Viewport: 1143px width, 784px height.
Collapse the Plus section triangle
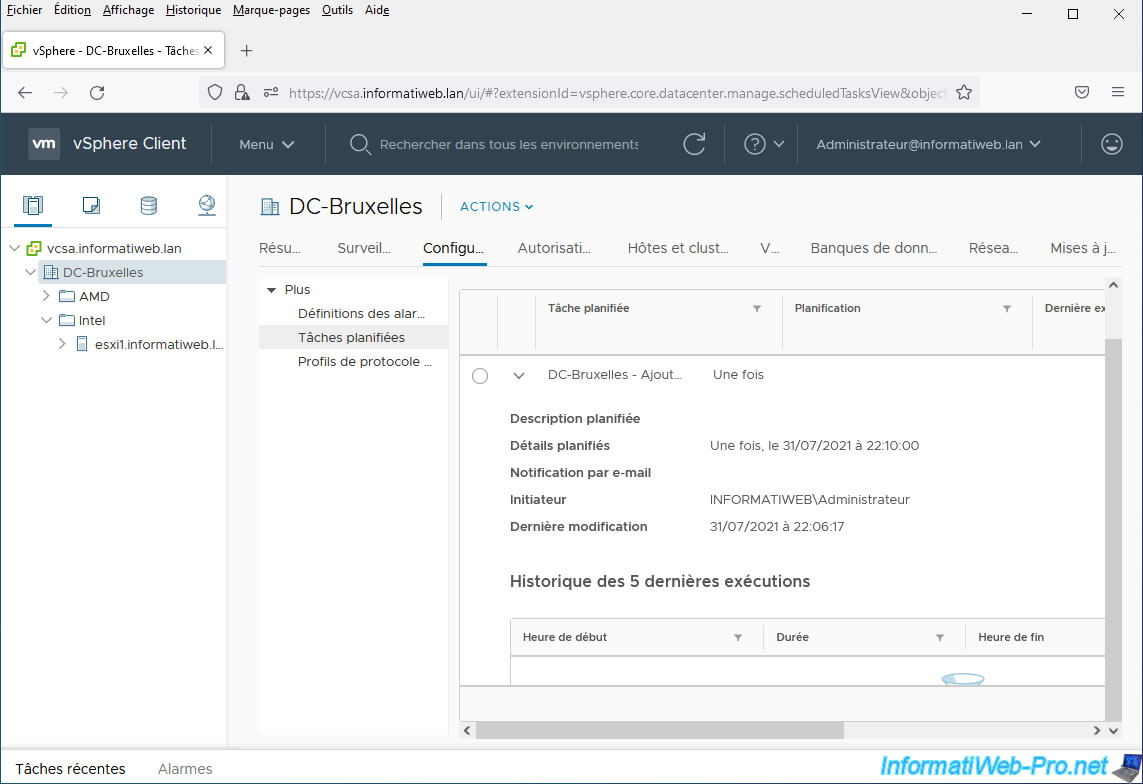click(x=271, y=290)
